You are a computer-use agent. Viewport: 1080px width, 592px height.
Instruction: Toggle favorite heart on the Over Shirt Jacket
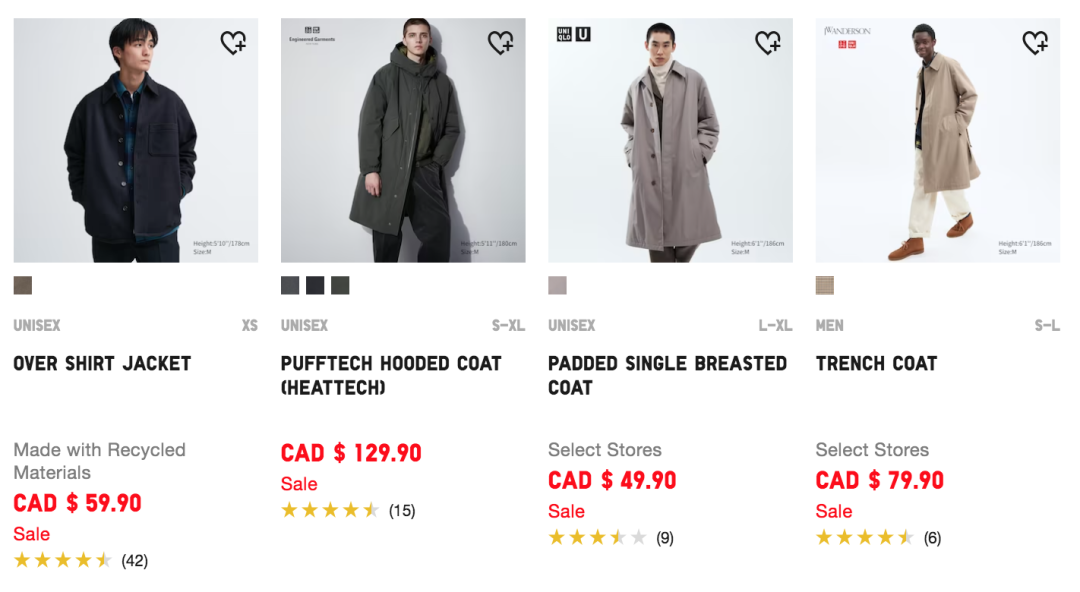coord(233,41)
